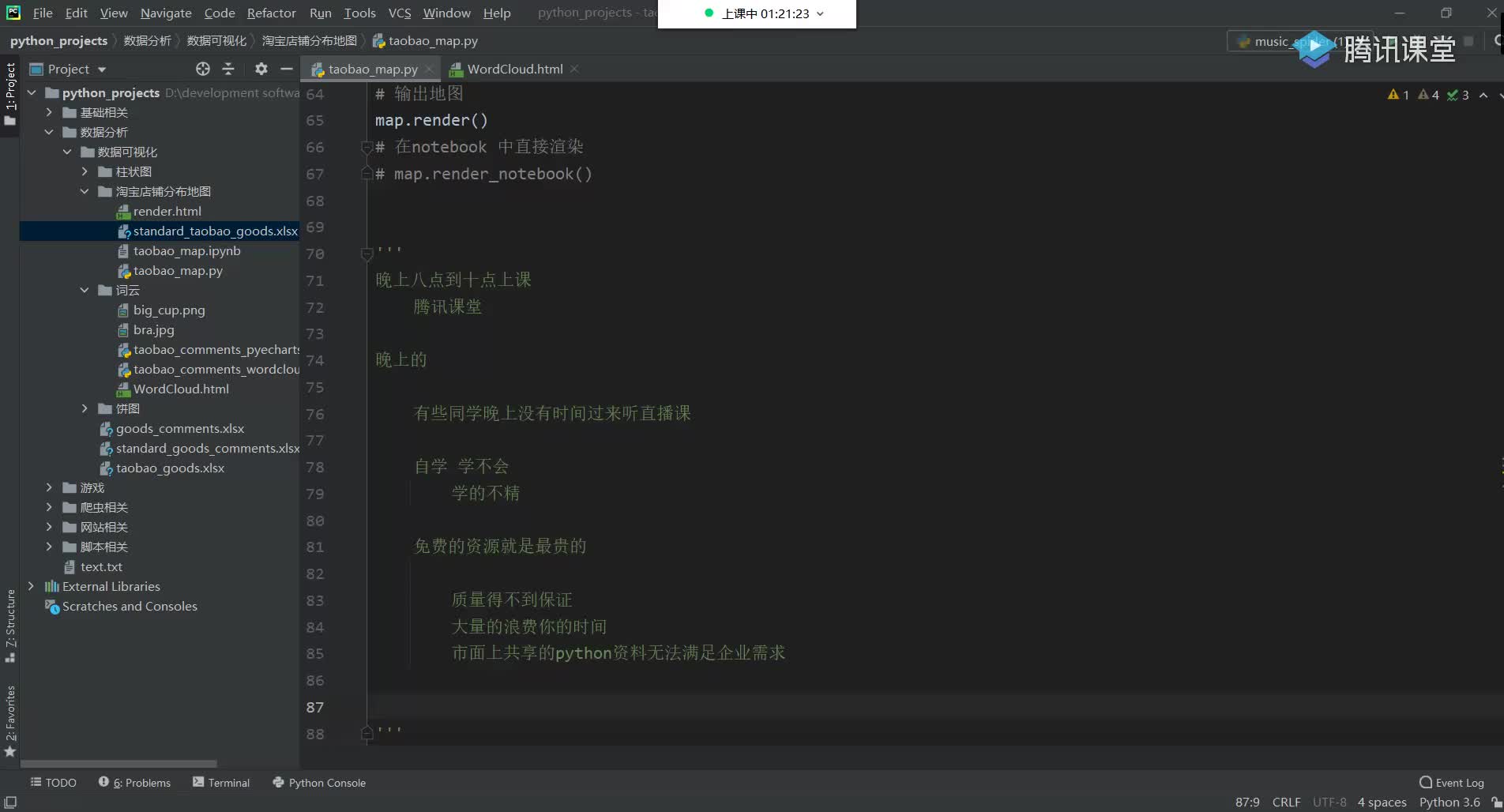Screen dimensions: 1504x812
Task: Change the 4 spaces indent setting
Action: pos(1382,802)
